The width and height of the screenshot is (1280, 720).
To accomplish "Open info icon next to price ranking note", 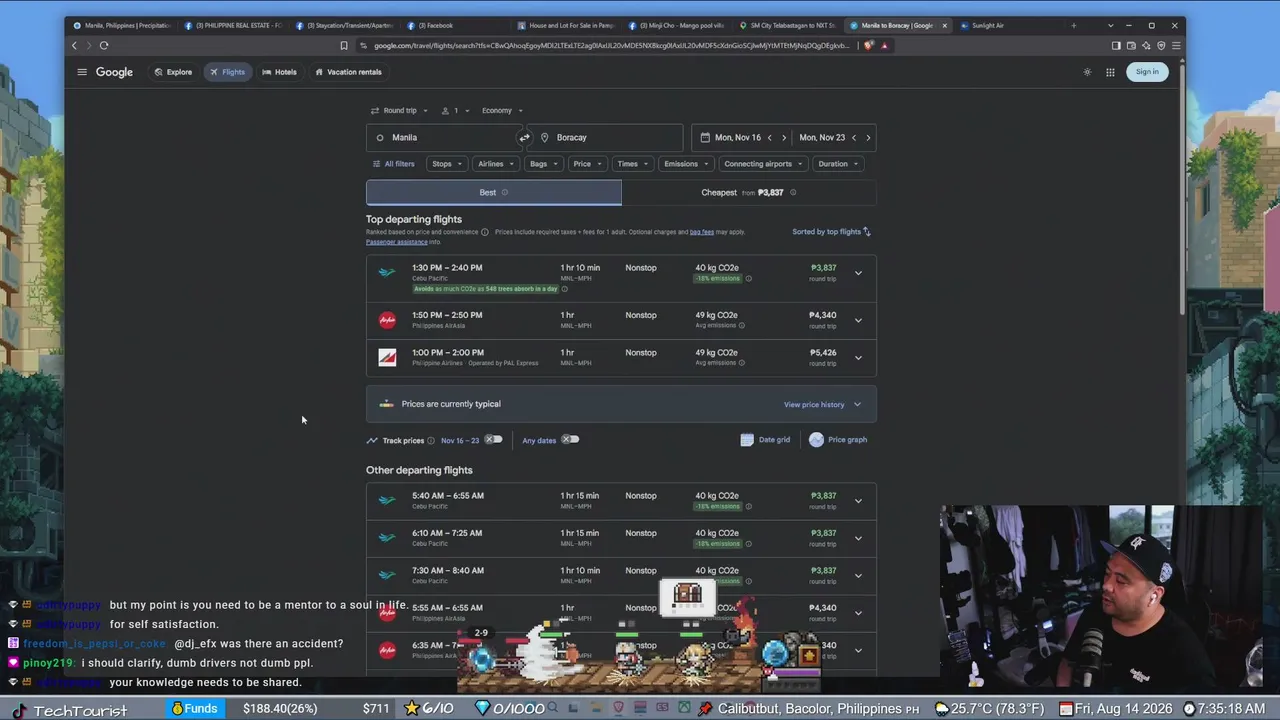I will click(x=485, y=232).
